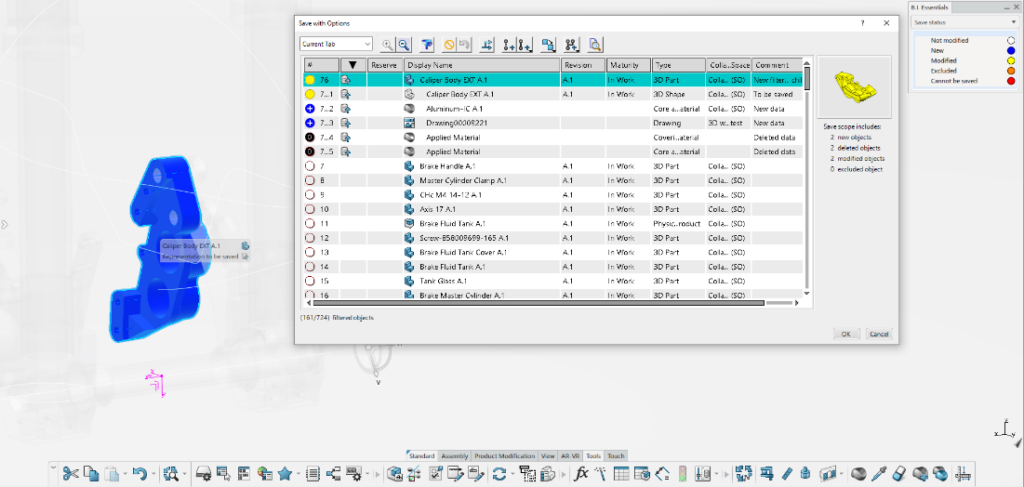The image size is (1024, 487).
Task: Click the yellow Modified color swatch
Action: point(1010,59)
